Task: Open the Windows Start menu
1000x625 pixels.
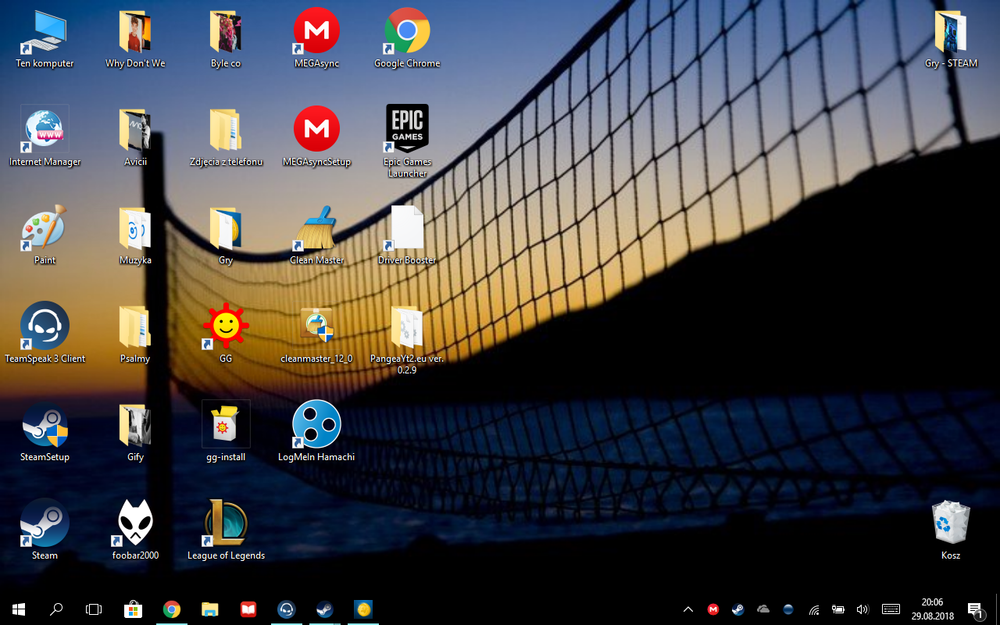Action: pyautogui.click(x=18, y=610)
